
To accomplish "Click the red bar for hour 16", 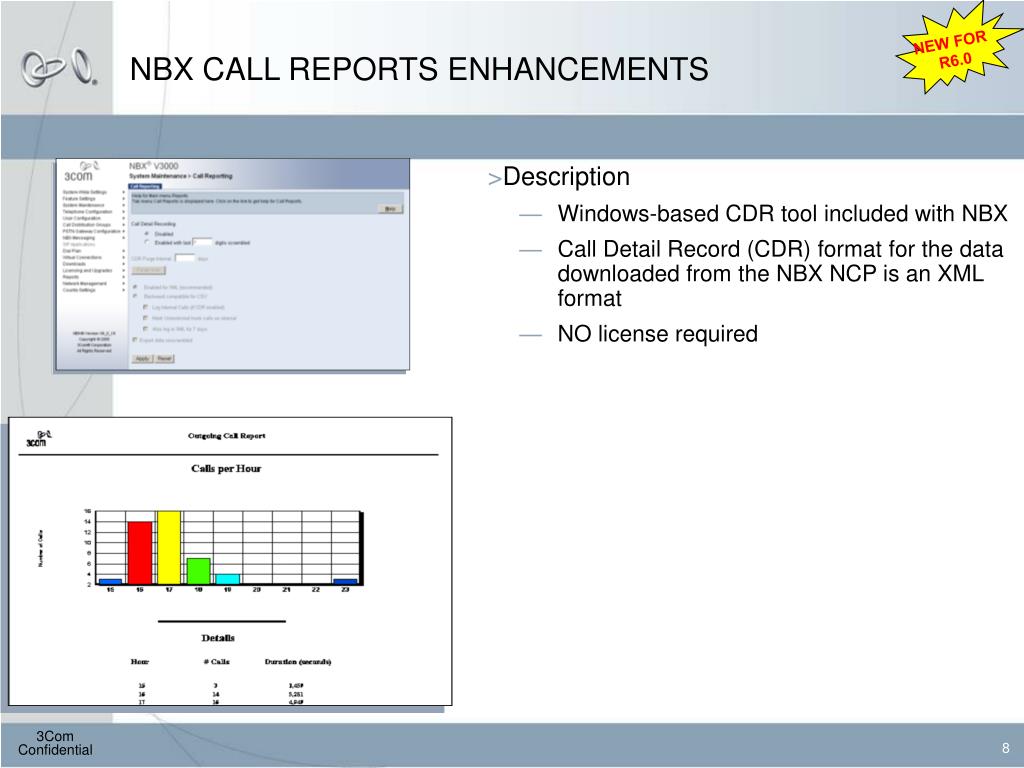I will [139, 552].
